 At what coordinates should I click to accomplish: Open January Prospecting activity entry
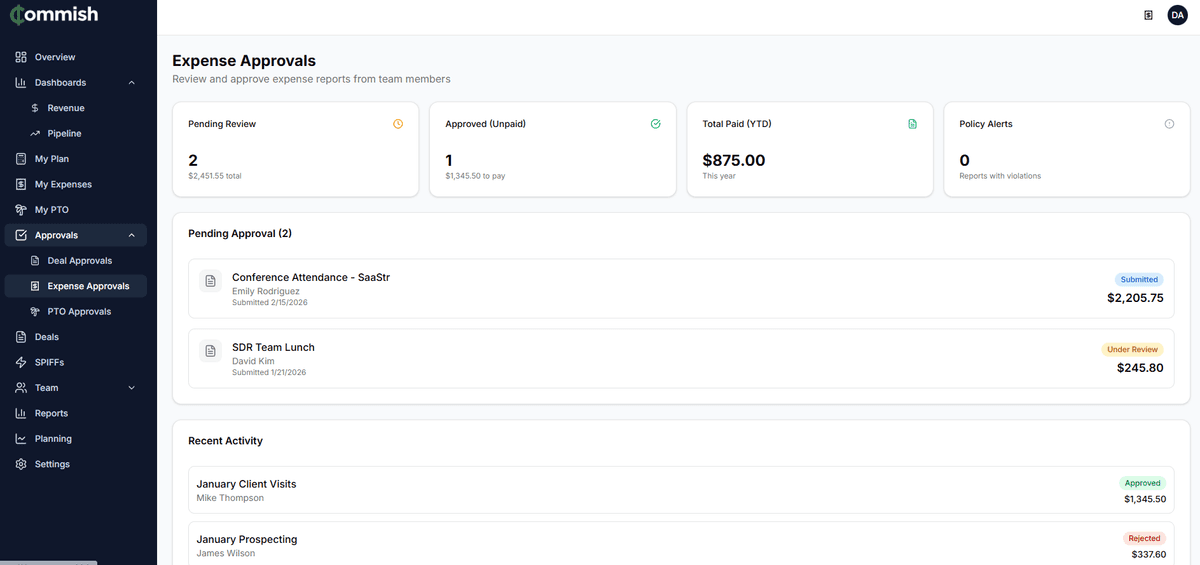(681, 545)
